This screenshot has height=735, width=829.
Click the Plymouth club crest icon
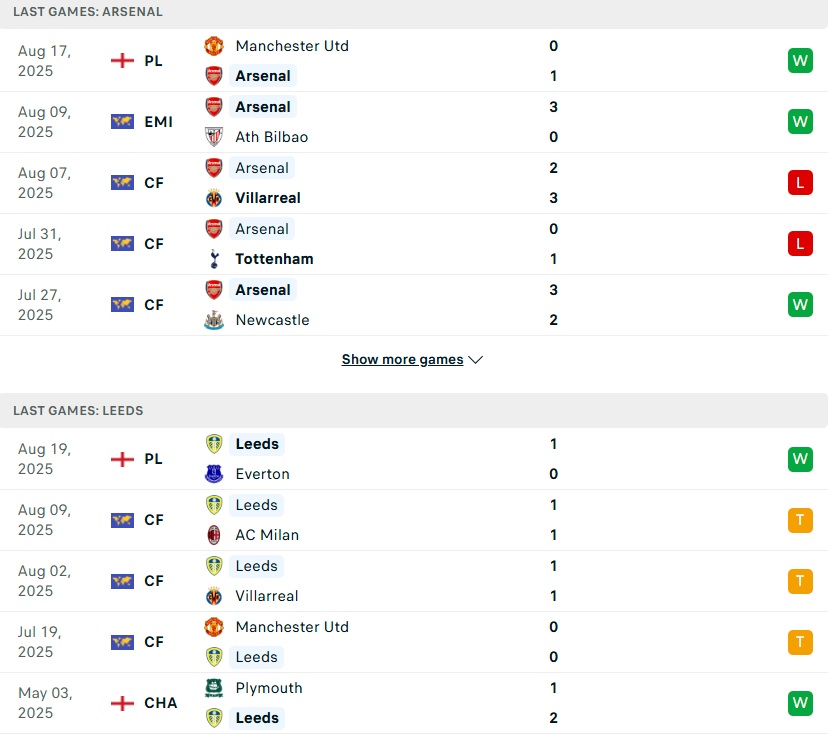pyautogui.click(x=214, y=688)
